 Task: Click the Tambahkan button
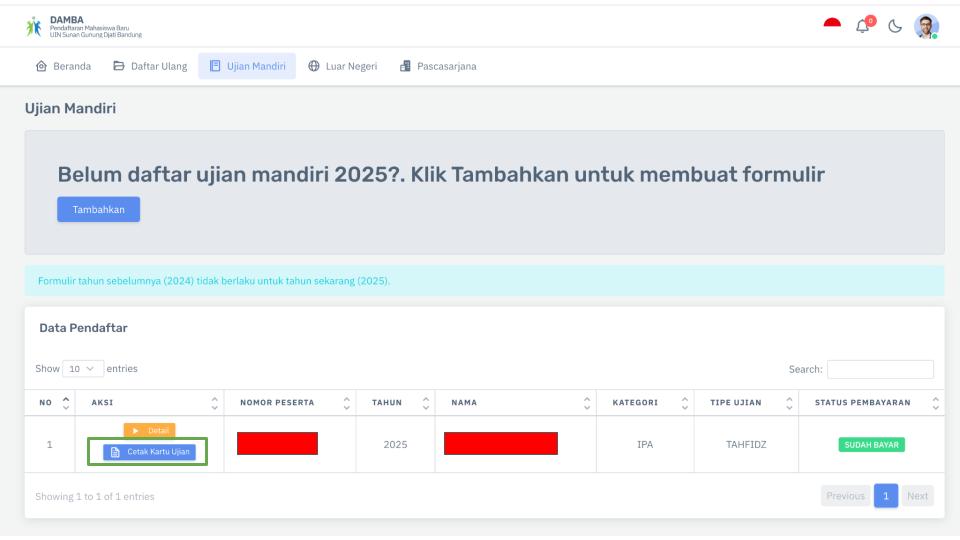98,209
